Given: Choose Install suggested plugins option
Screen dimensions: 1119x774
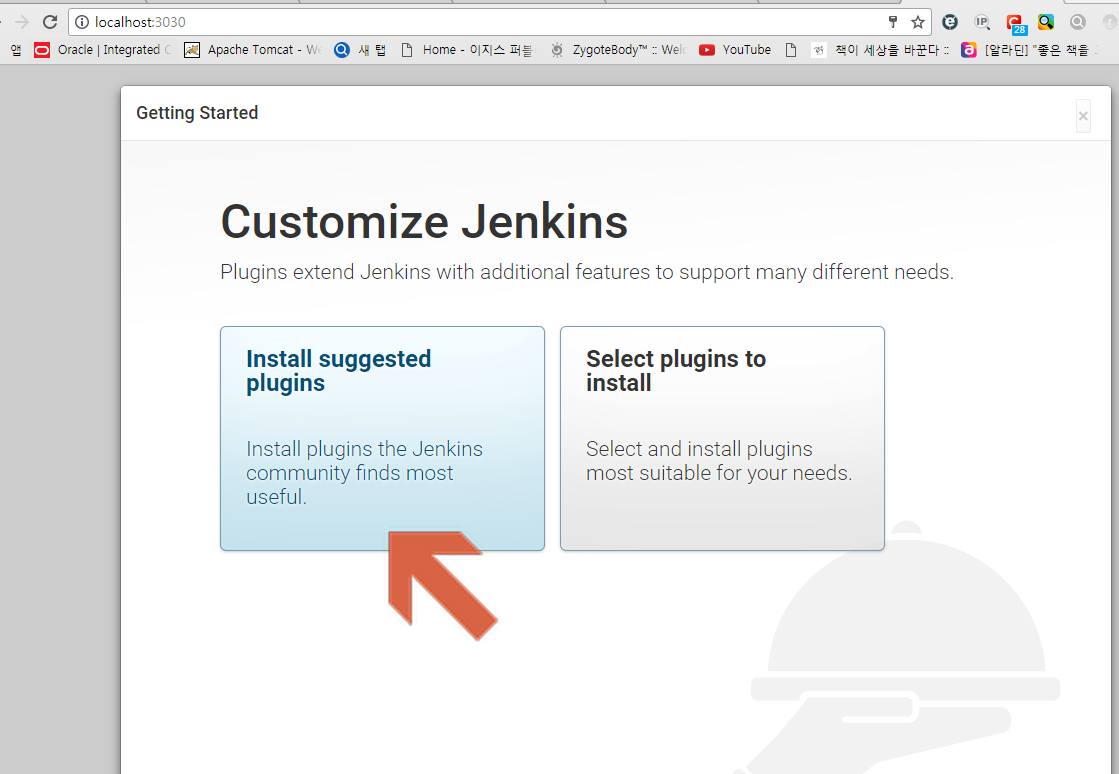Looking at the screenshot, I should (x=382, y=438).
